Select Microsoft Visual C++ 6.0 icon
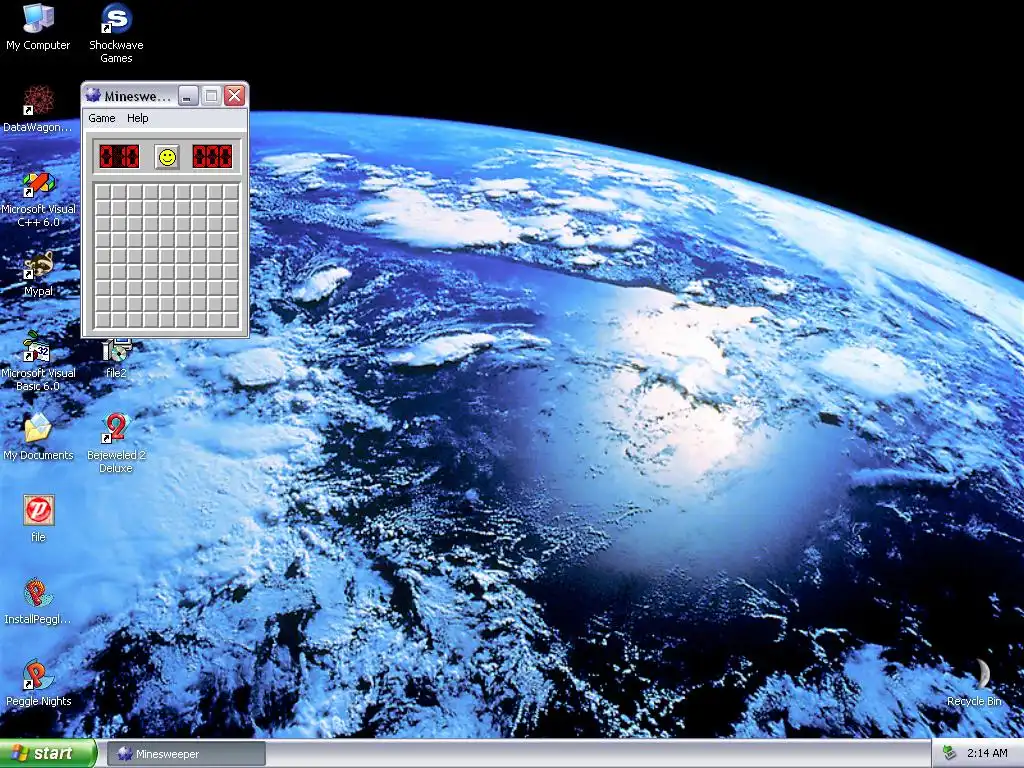 click(38, 198)
